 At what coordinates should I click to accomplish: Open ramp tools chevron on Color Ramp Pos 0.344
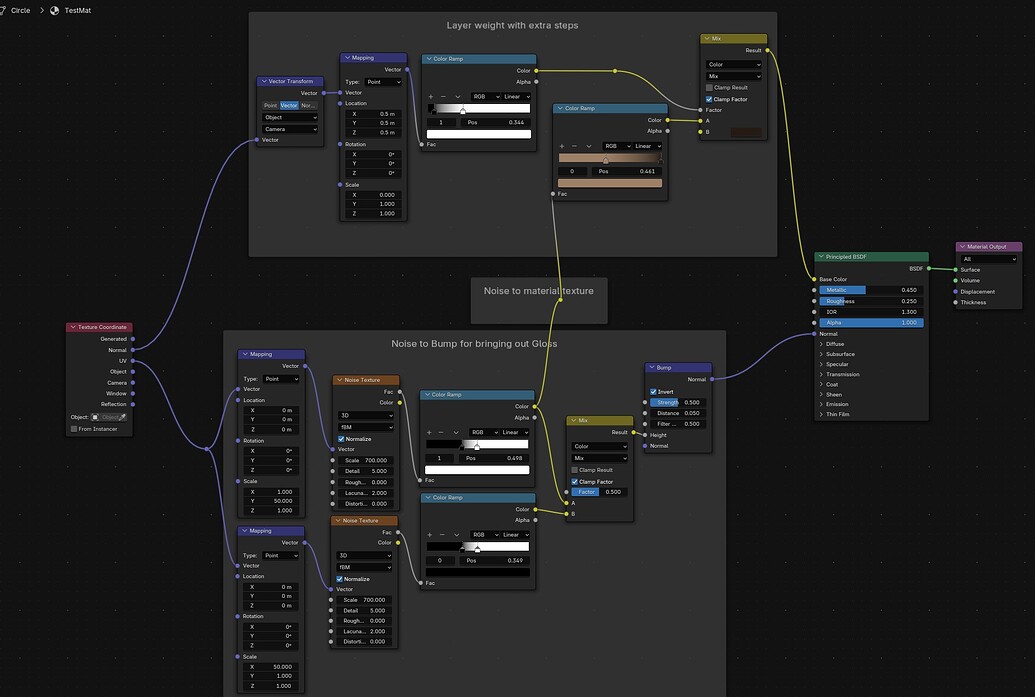(x=457, y=96)
